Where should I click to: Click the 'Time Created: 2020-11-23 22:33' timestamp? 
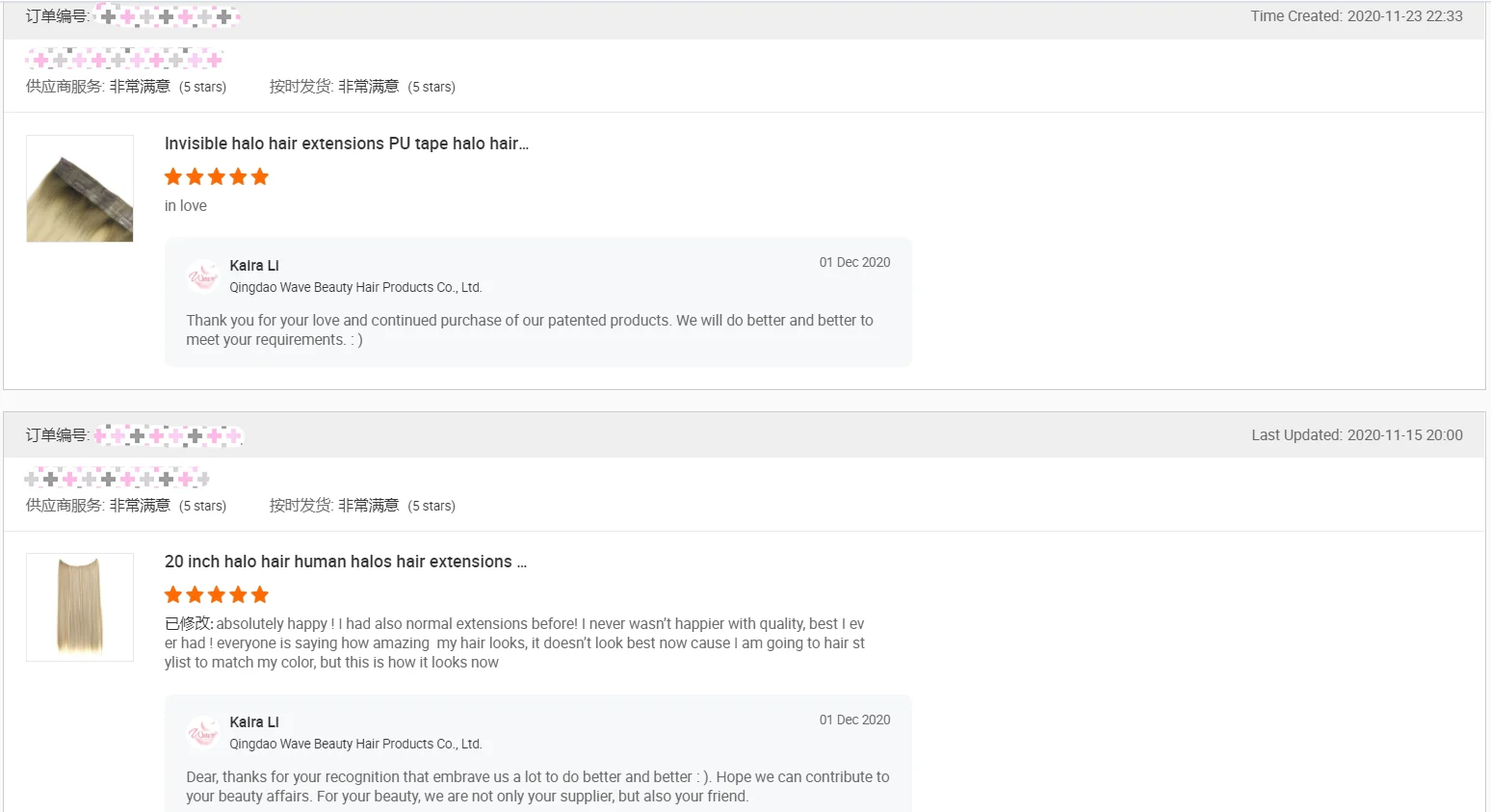(1356, 16)
